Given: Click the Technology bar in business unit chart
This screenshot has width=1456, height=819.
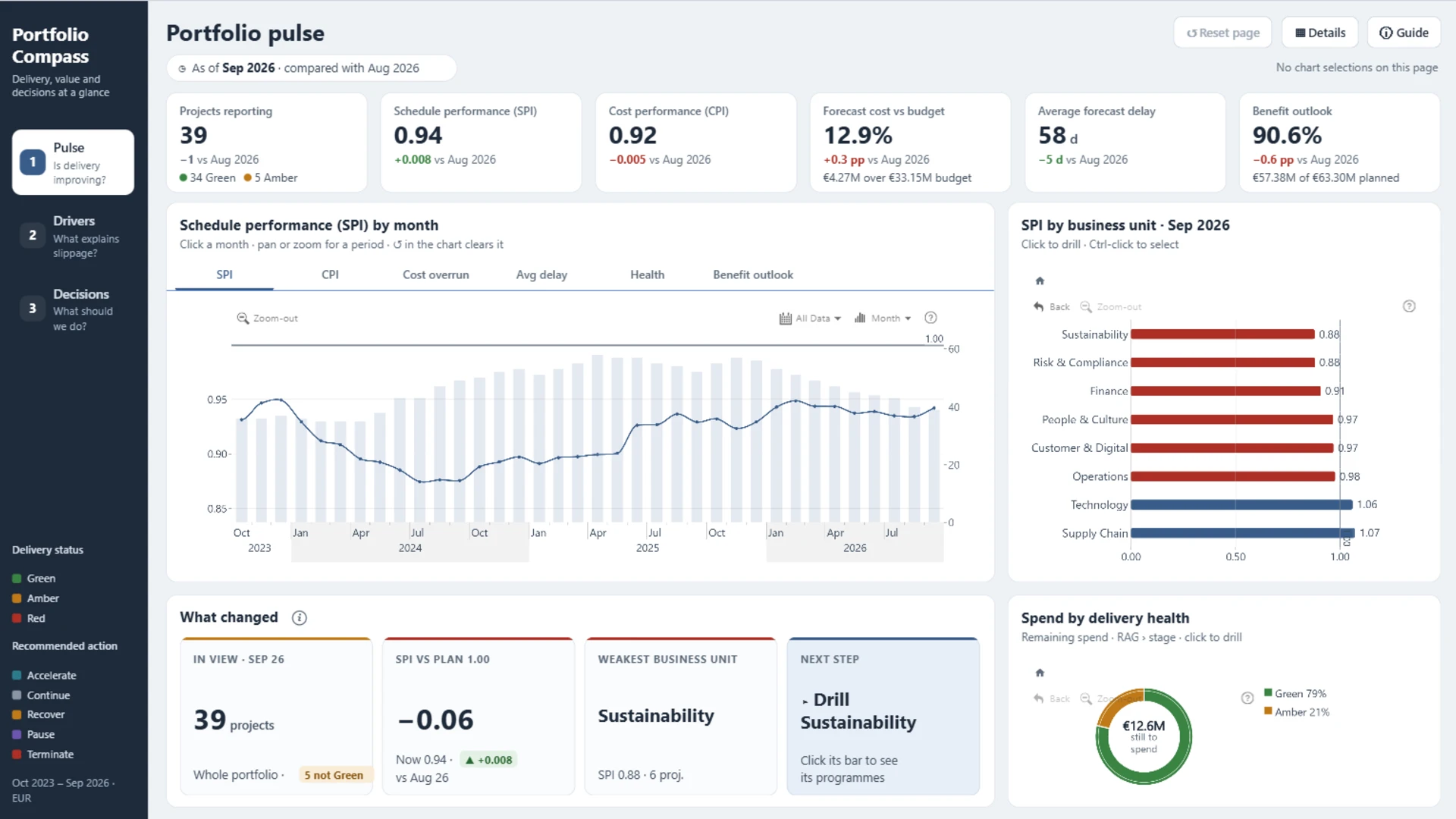Looking at the screenshot, I should [1241, 505].
